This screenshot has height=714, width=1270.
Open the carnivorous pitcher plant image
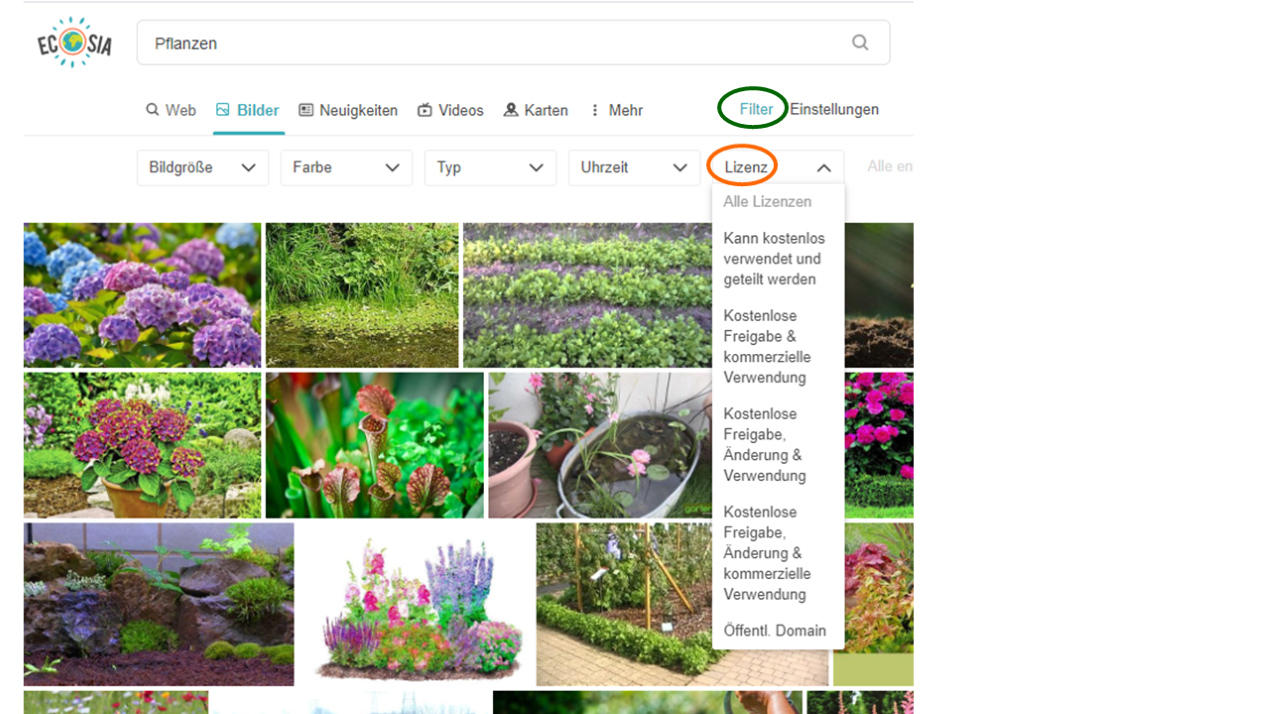coord(375,445)
